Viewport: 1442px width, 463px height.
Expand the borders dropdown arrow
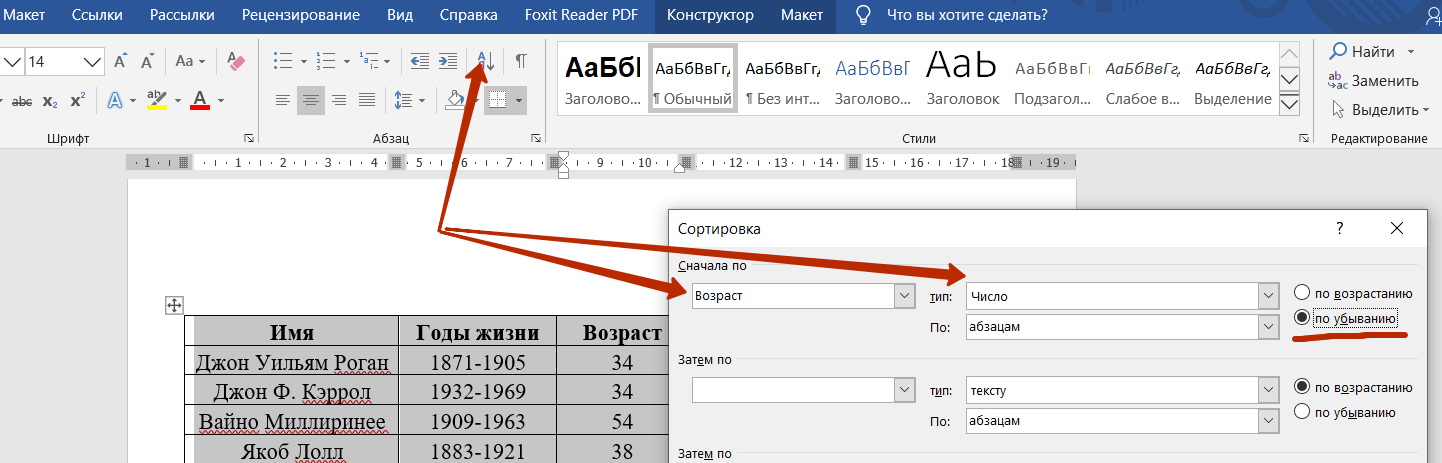coord(519,100)
